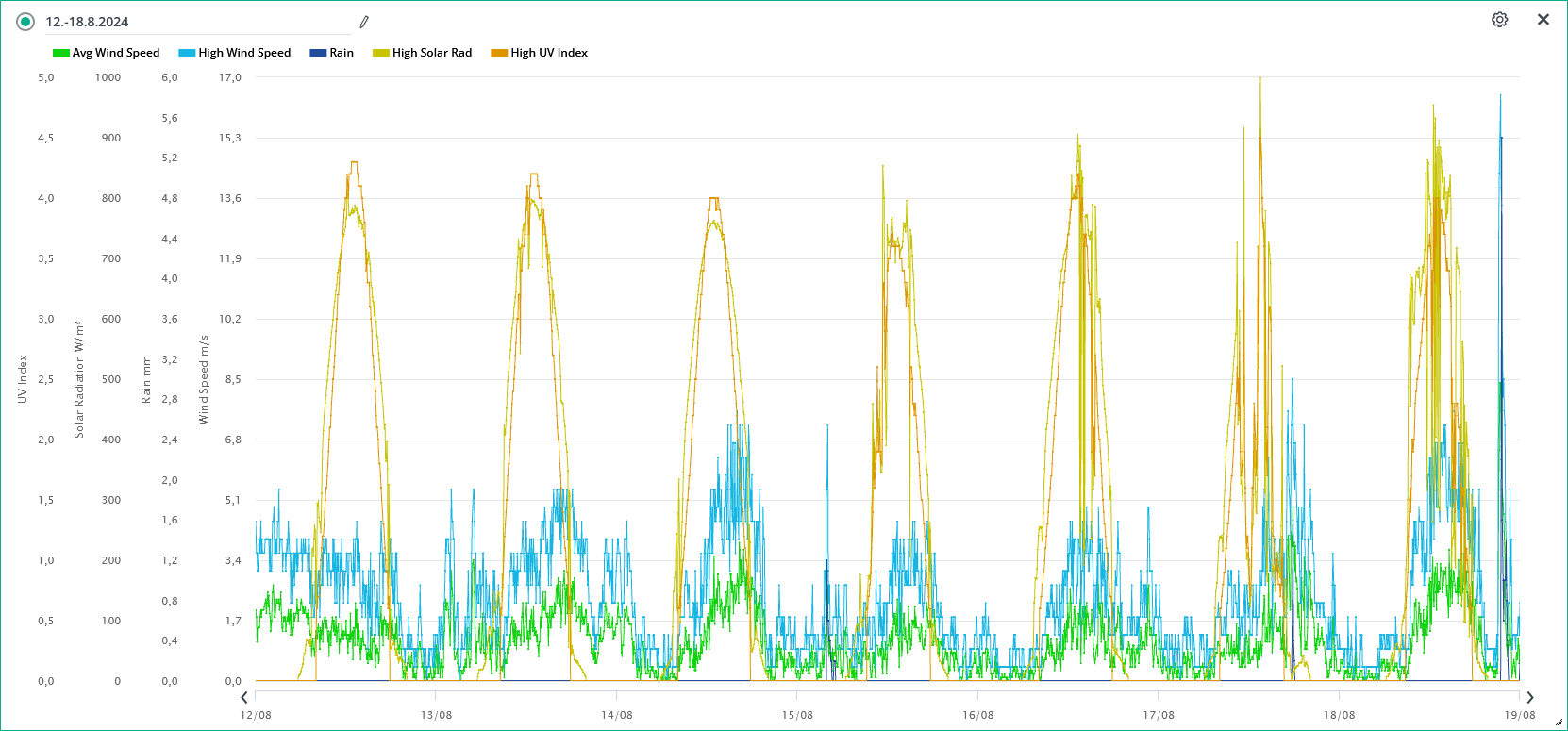This screenshot has width=1568, height=731.
Task: Toggle Rain series in legend
Action: tap(341, 53)
